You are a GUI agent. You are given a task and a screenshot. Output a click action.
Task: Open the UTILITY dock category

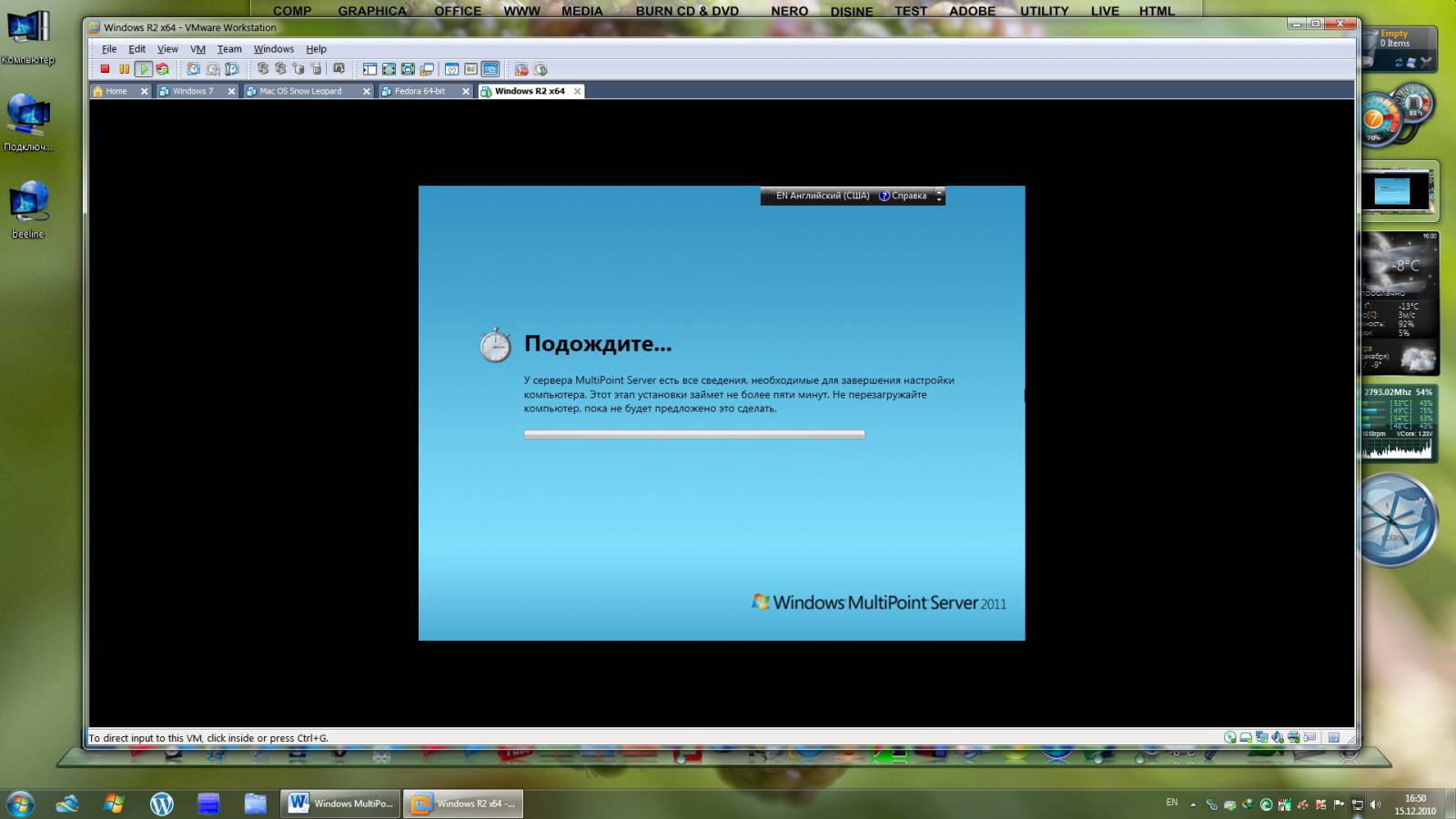(x=1044, y=11)
